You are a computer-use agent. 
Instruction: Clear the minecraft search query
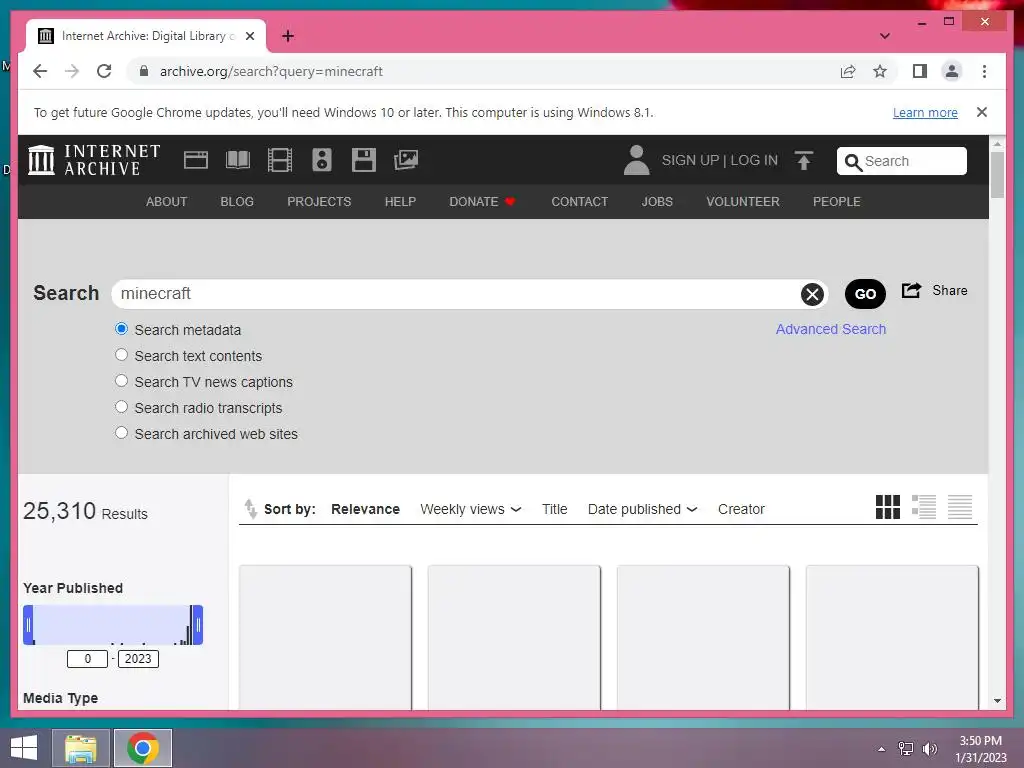point(812,295)
